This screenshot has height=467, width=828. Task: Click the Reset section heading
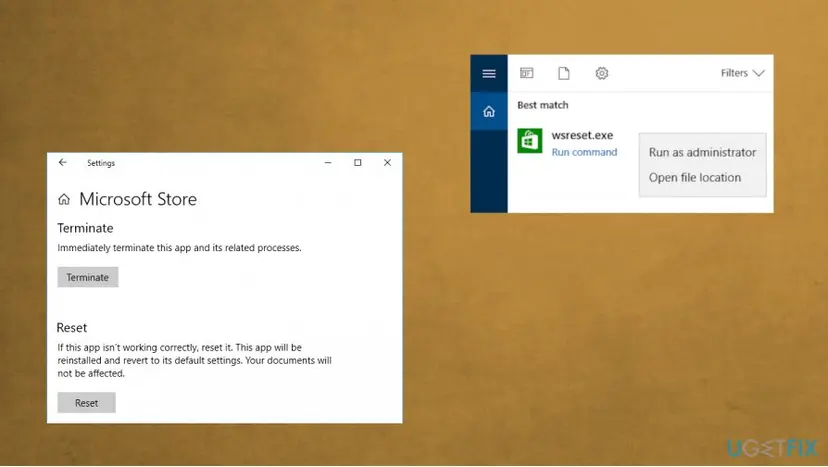[x=72, y=328]
